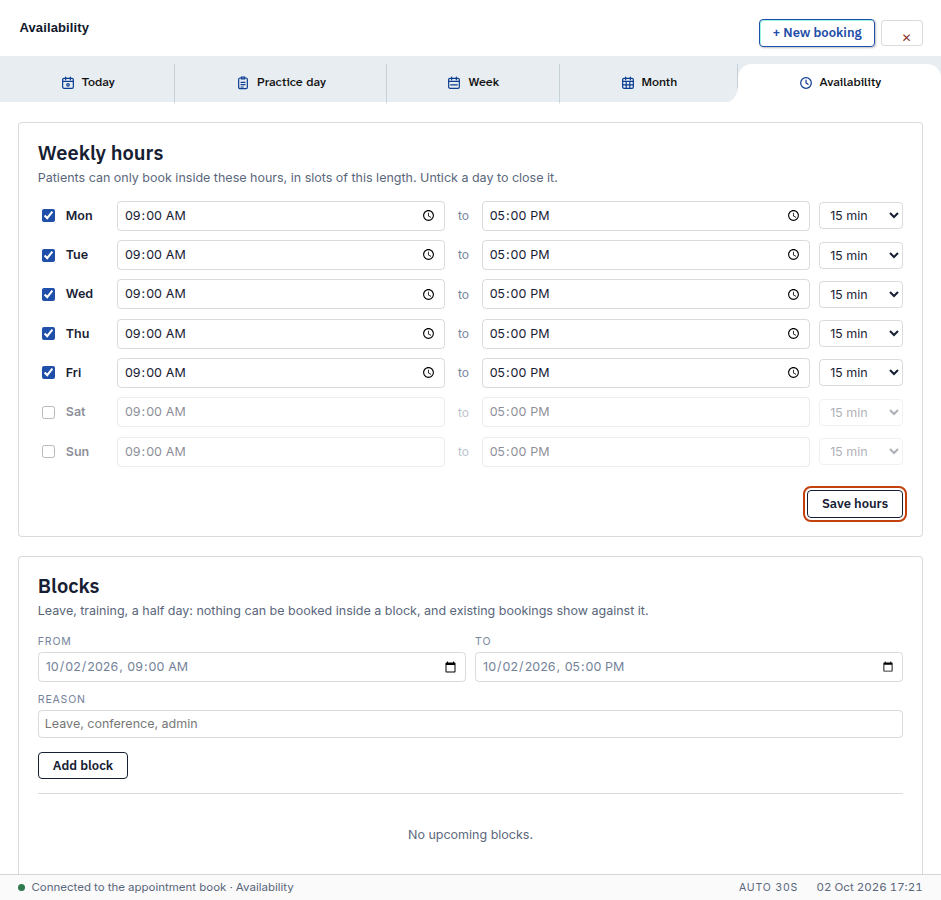Untick the Mon checkbox
941x900 pixels.
(x=49, y=216)
